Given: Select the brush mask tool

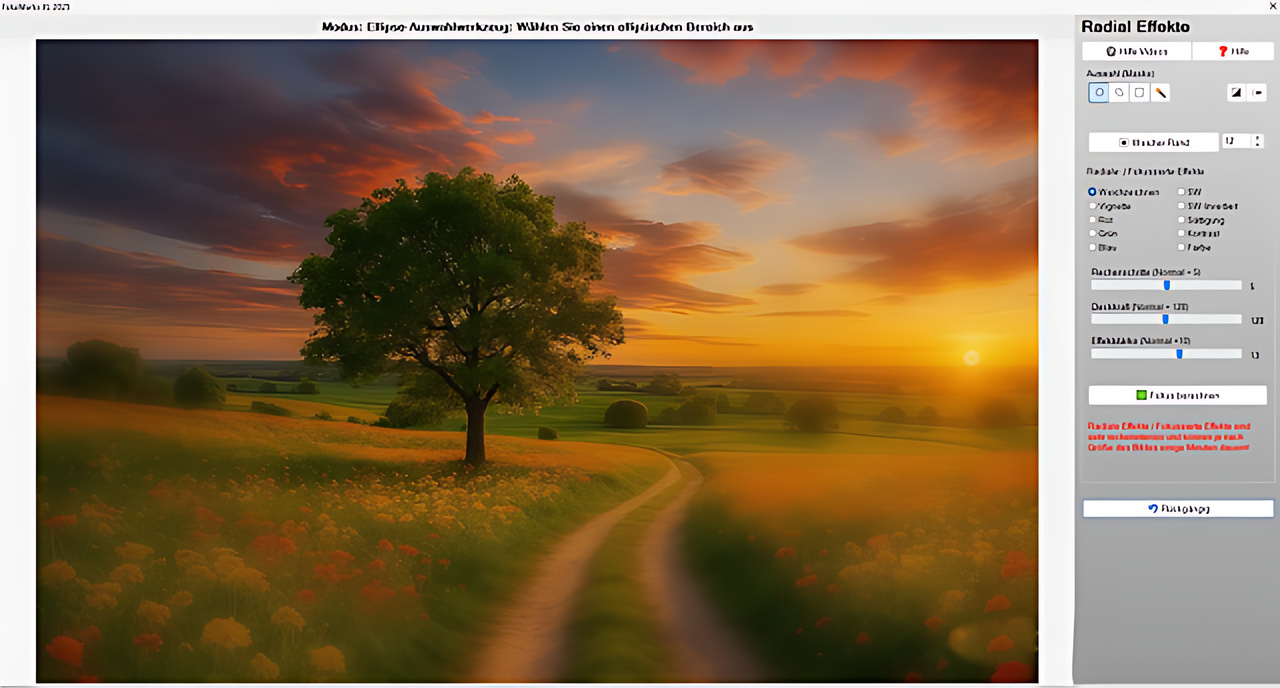Looking at the screenshot, I should [1160, 92].
